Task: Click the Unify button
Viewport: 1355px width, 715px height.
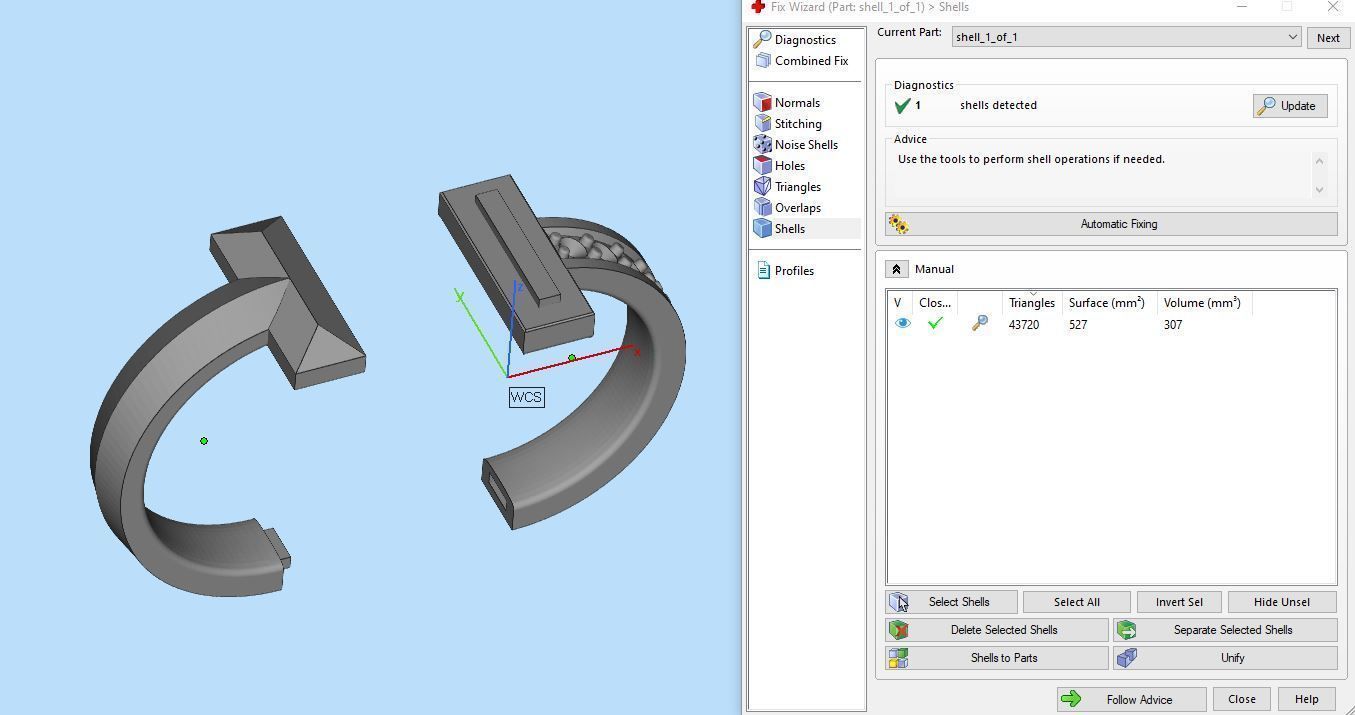Action: coord(1226,658)
